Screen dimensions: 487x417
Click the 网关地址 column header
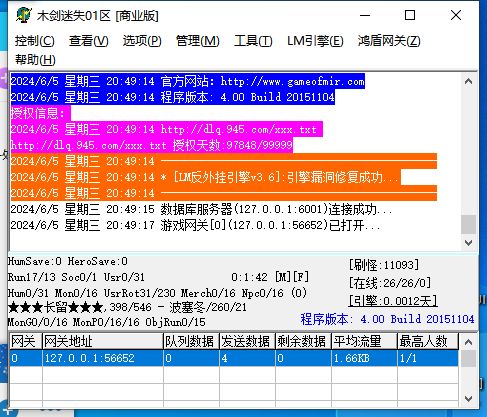point(103,341)
